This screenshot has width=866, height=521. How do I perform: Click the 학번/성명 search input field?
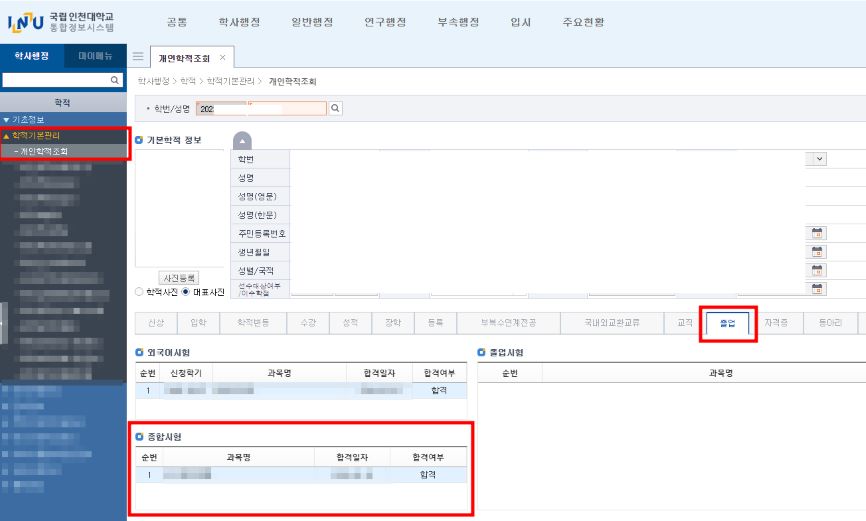point(262,108)
